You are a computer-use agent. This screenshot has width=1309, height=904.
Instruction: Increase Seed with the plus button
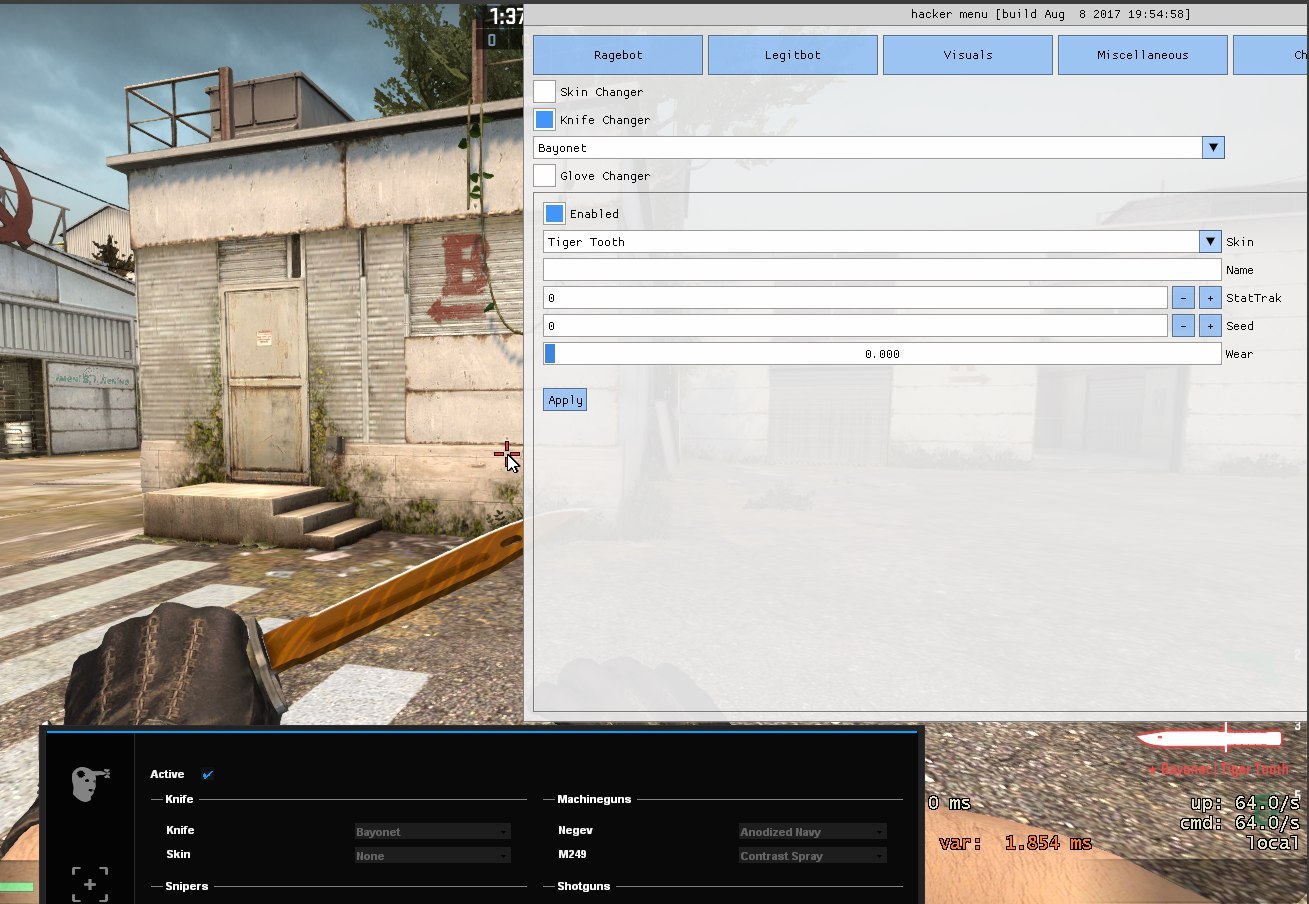pyautogui.click(x=1210, y=326)
